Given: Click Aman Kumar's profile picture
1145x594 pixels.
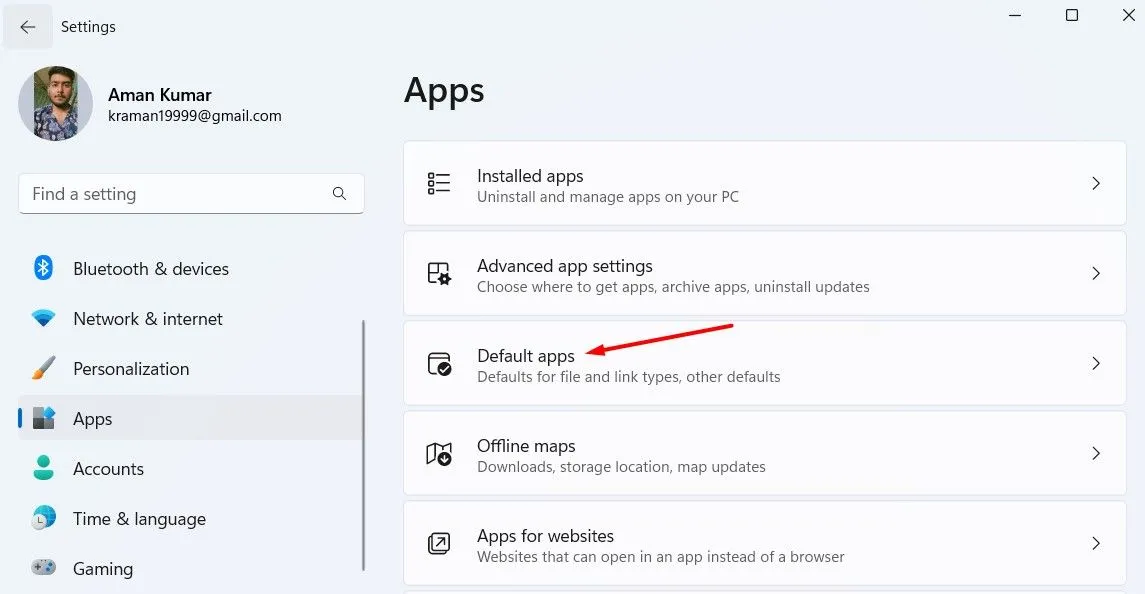Looking at the screenshot, I should point(55,103).
